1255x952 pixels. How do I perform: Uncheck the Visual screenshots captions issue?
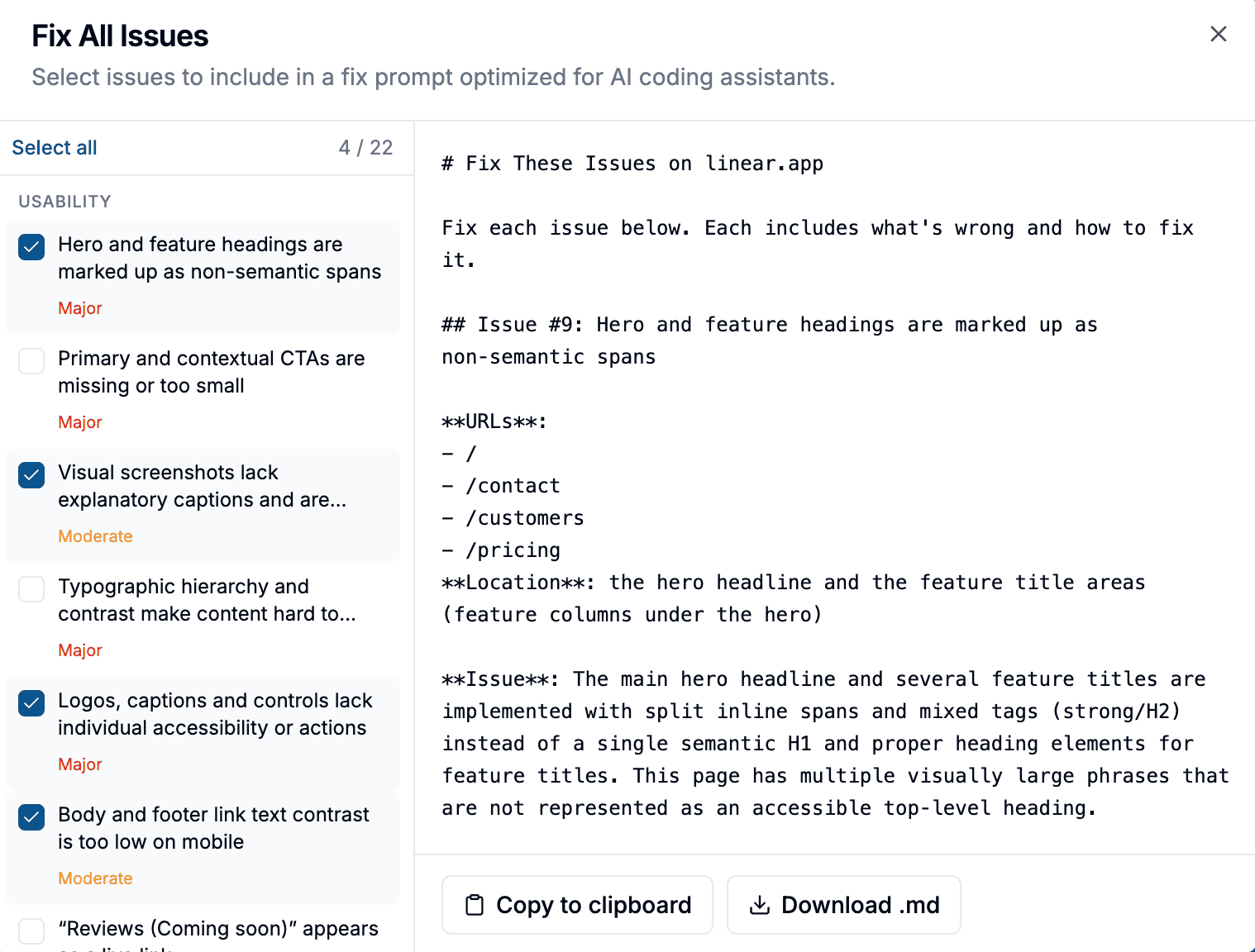coord(31,475)
